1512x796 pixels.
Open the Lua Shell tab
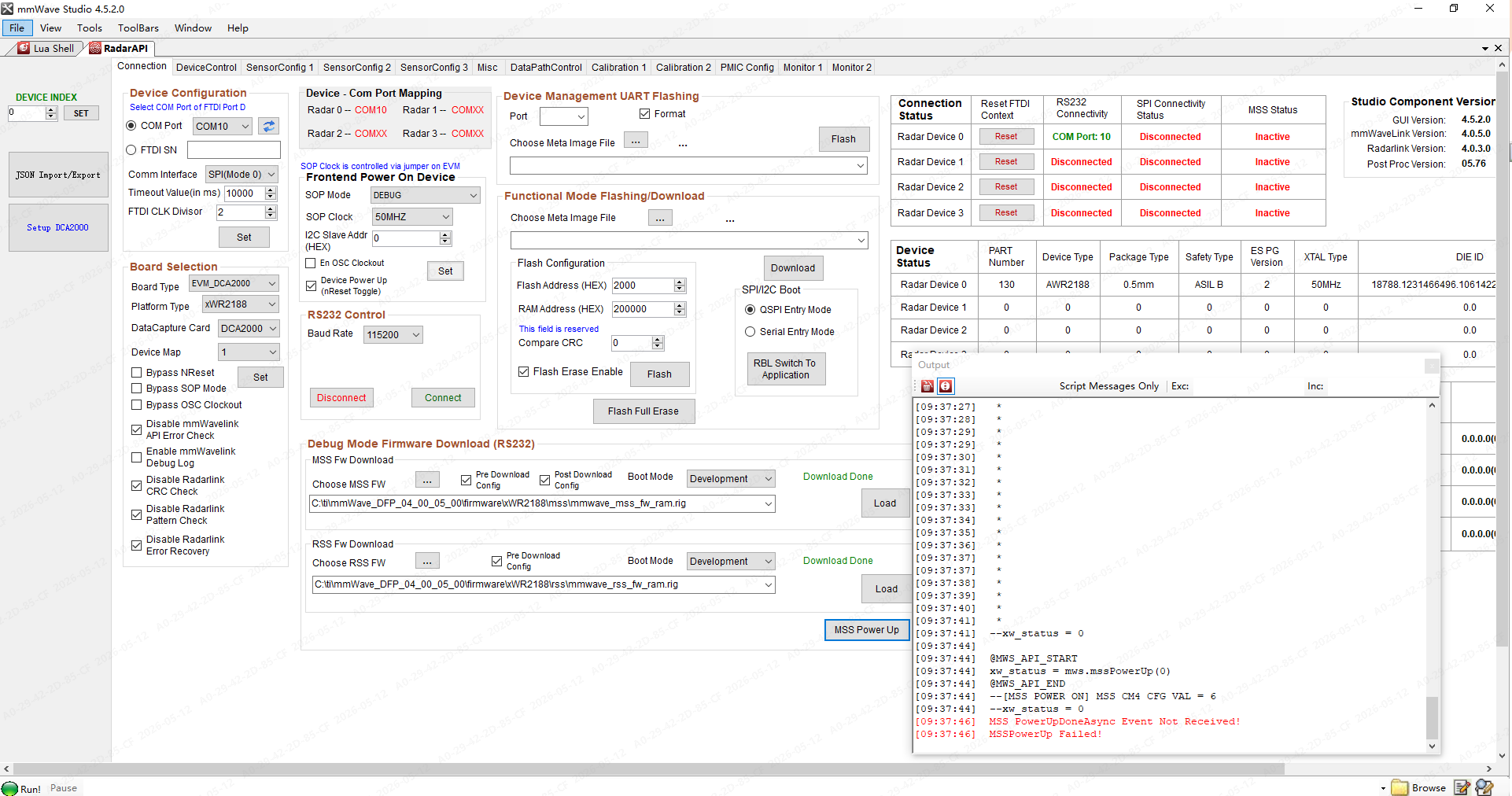pyautogui.click(x=46, y=48)
